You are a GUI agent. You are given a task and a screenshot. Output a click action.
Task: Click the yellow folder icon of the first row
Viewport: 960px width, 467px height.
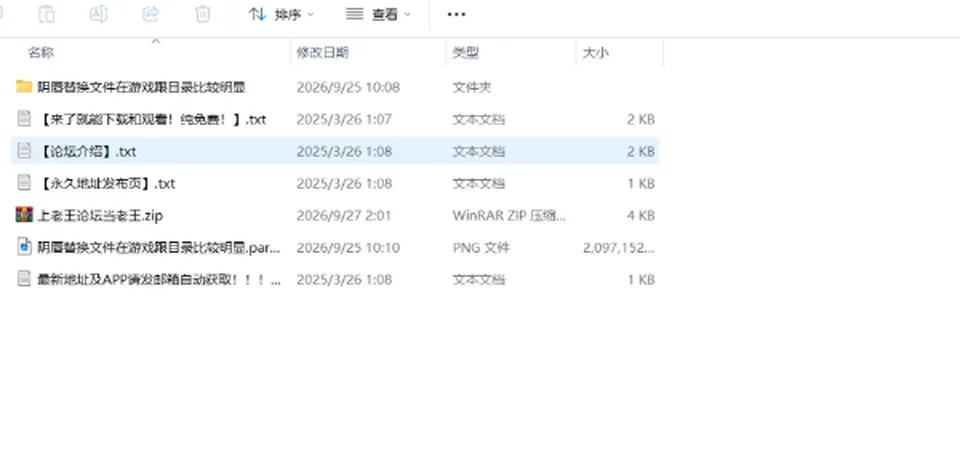point(24,86)
